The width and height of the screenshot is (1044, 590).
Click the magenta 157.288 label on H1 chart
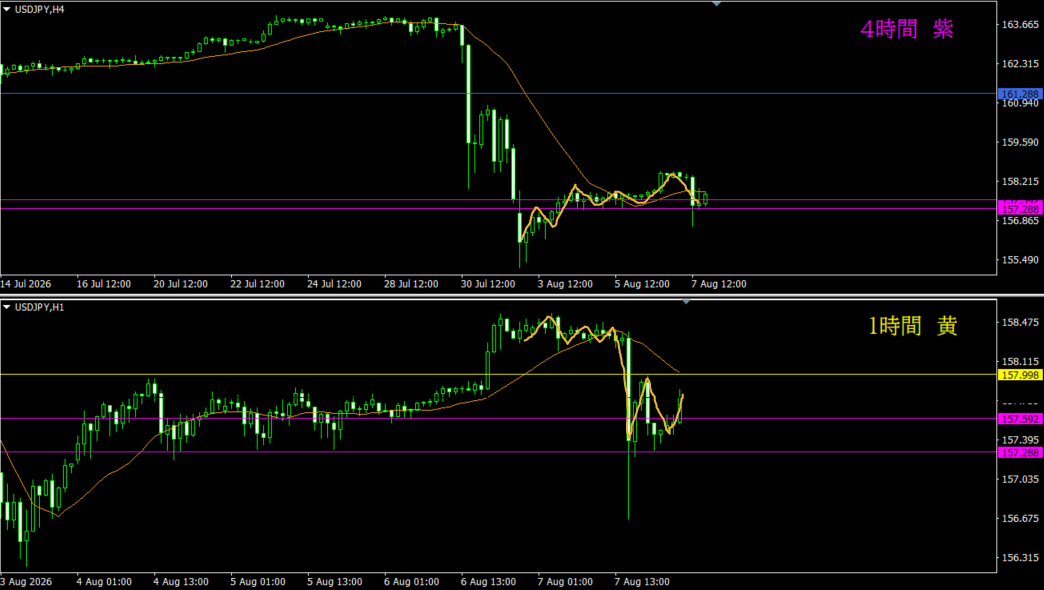1020,452
